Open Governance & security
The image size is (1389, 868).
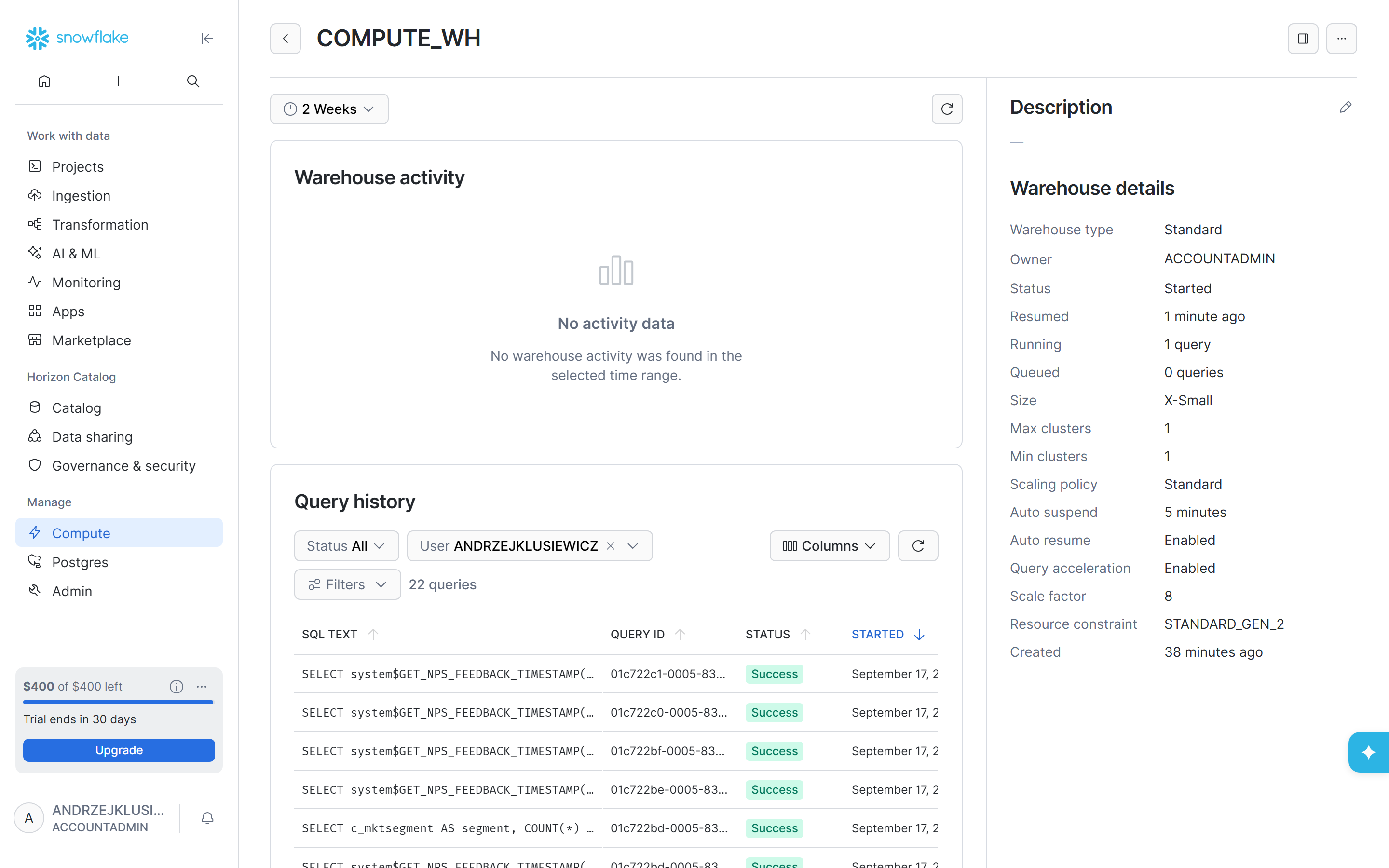click(x=119, y=466)
